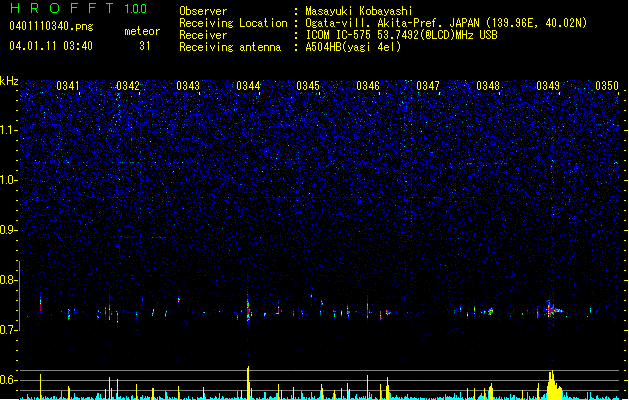Select the ICOM IC-575 receiver text
This screenshot has height=400, width=629.
pos(402,35)
